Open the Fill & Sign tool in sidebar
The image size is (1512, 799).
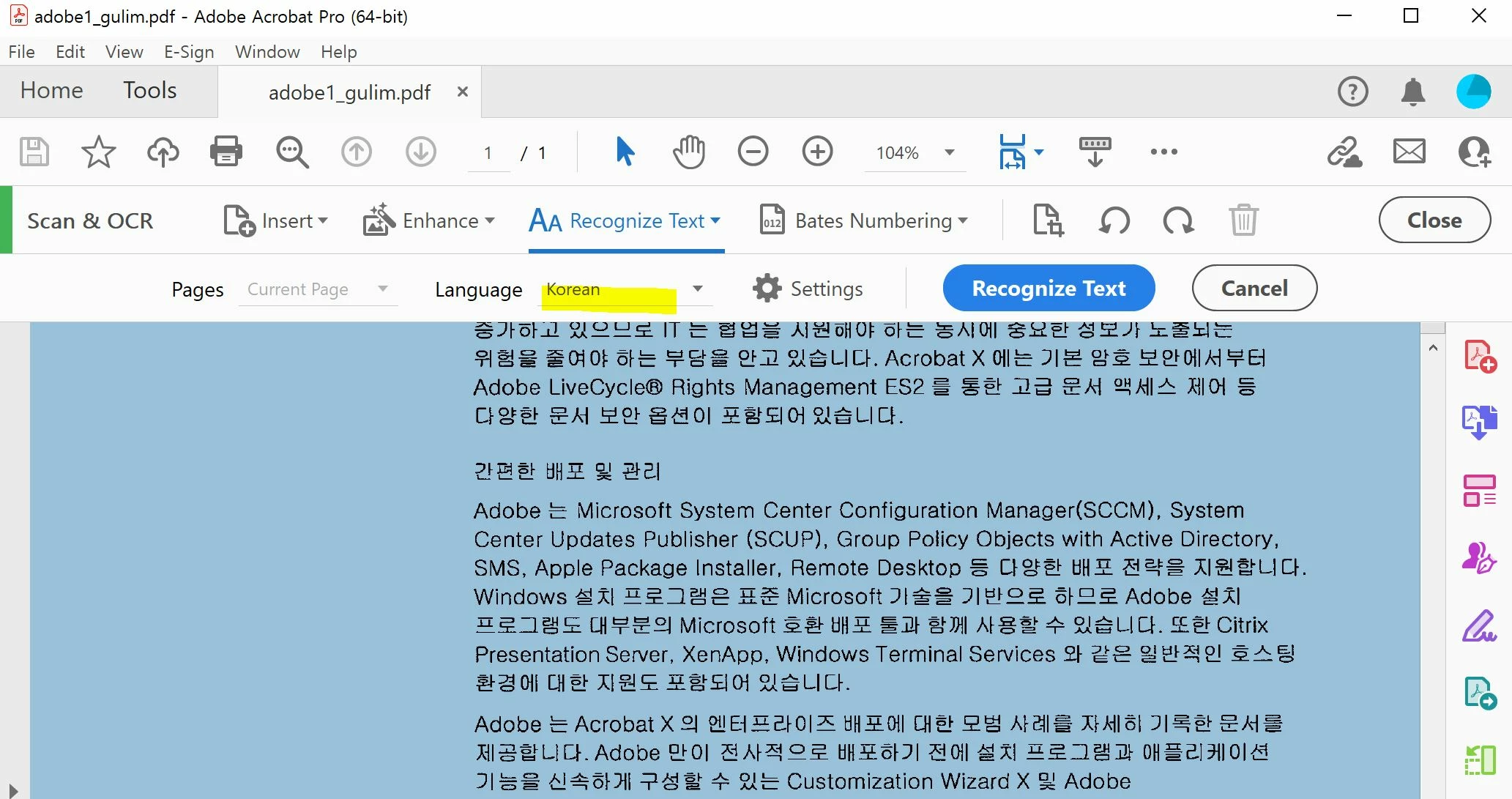click(1479, 628)
